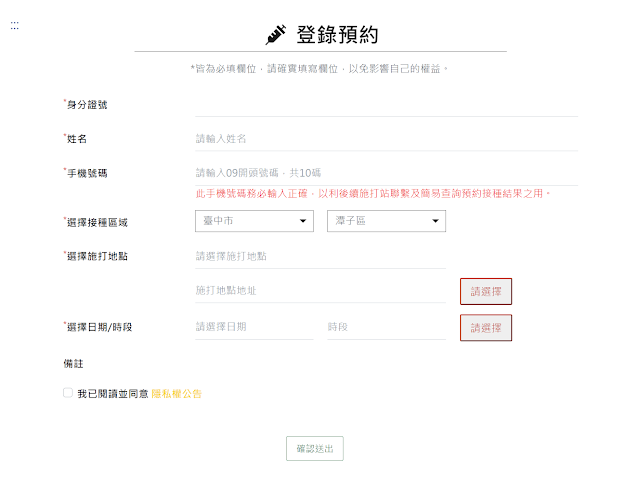The height and width of the screenshot is (496, 639).
Task: Click 請選擇 button for date and time
Action: pyautogui.click(x=486, y=328)
